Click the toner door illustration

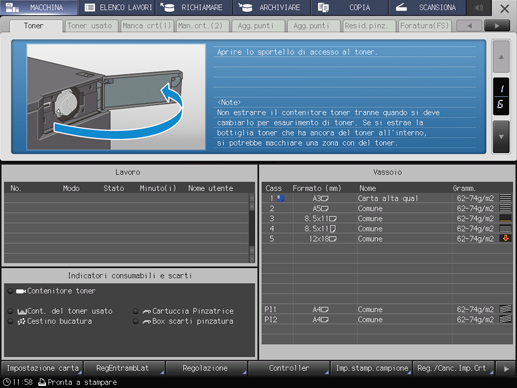pyautogui.click(x=116, y=97)
